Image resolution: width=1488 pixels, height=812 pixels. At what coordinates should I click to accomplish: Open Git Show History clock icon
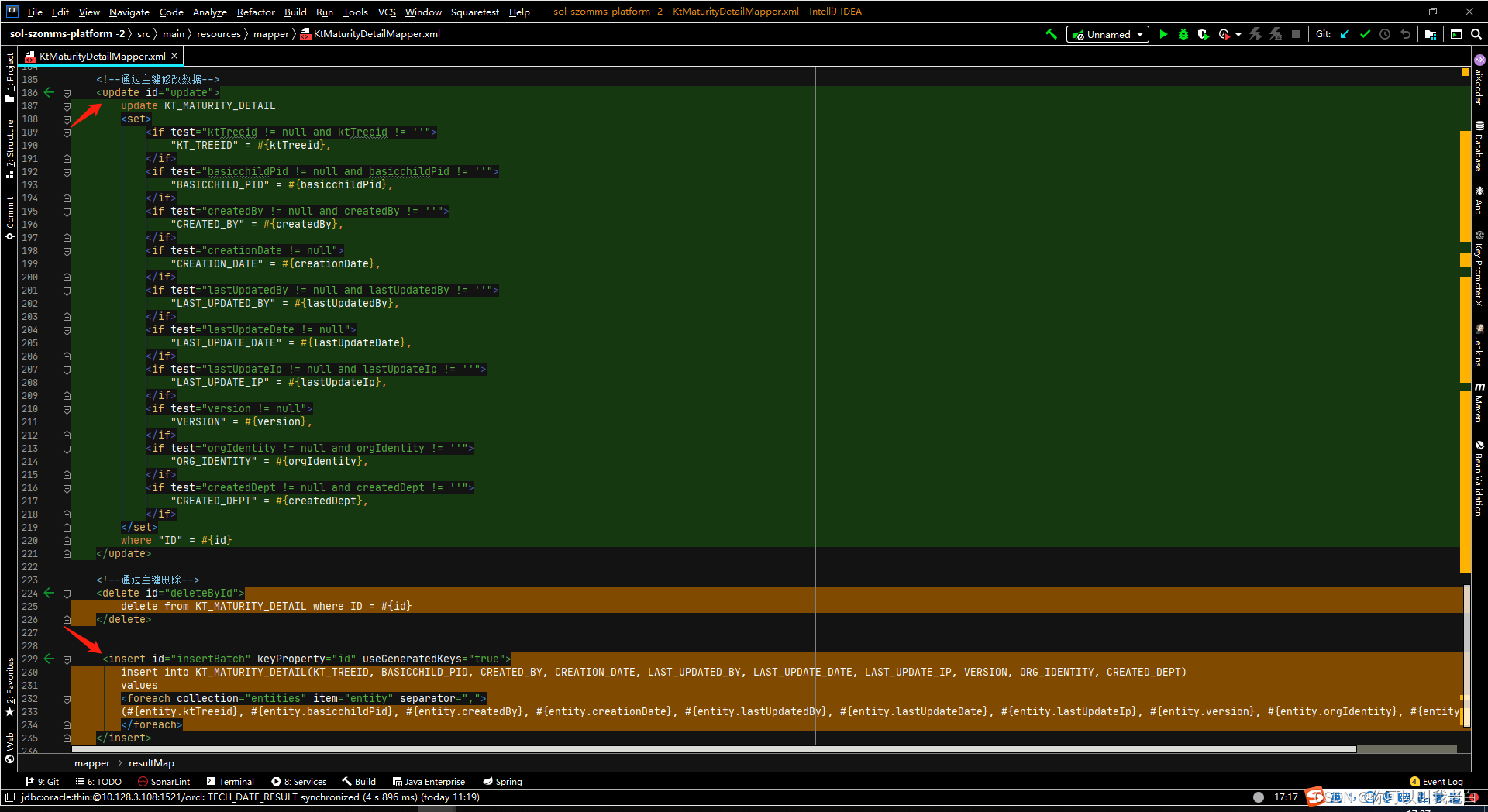pos(1385,34)
